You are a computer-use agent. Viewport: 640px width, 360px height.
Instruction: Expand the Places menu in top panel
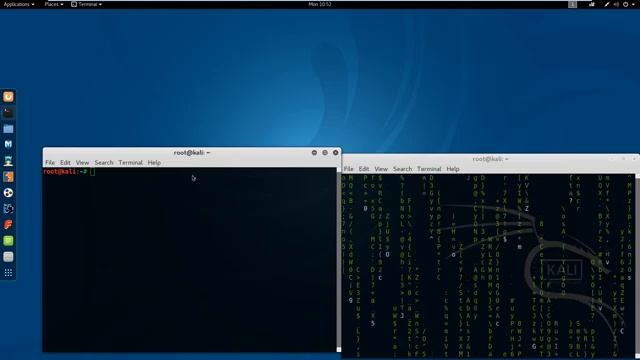pos(53,4)
